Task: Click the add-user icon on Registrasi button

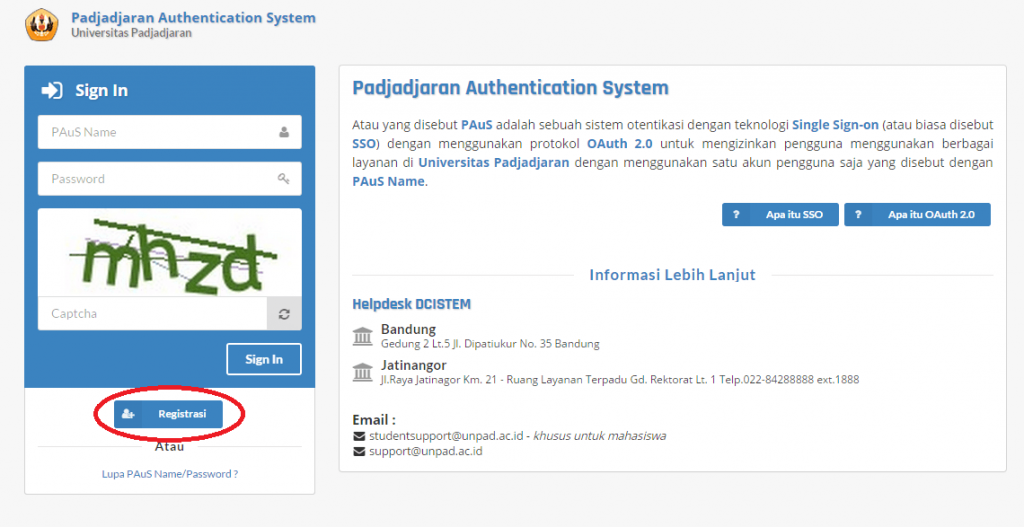Action: 128,414
